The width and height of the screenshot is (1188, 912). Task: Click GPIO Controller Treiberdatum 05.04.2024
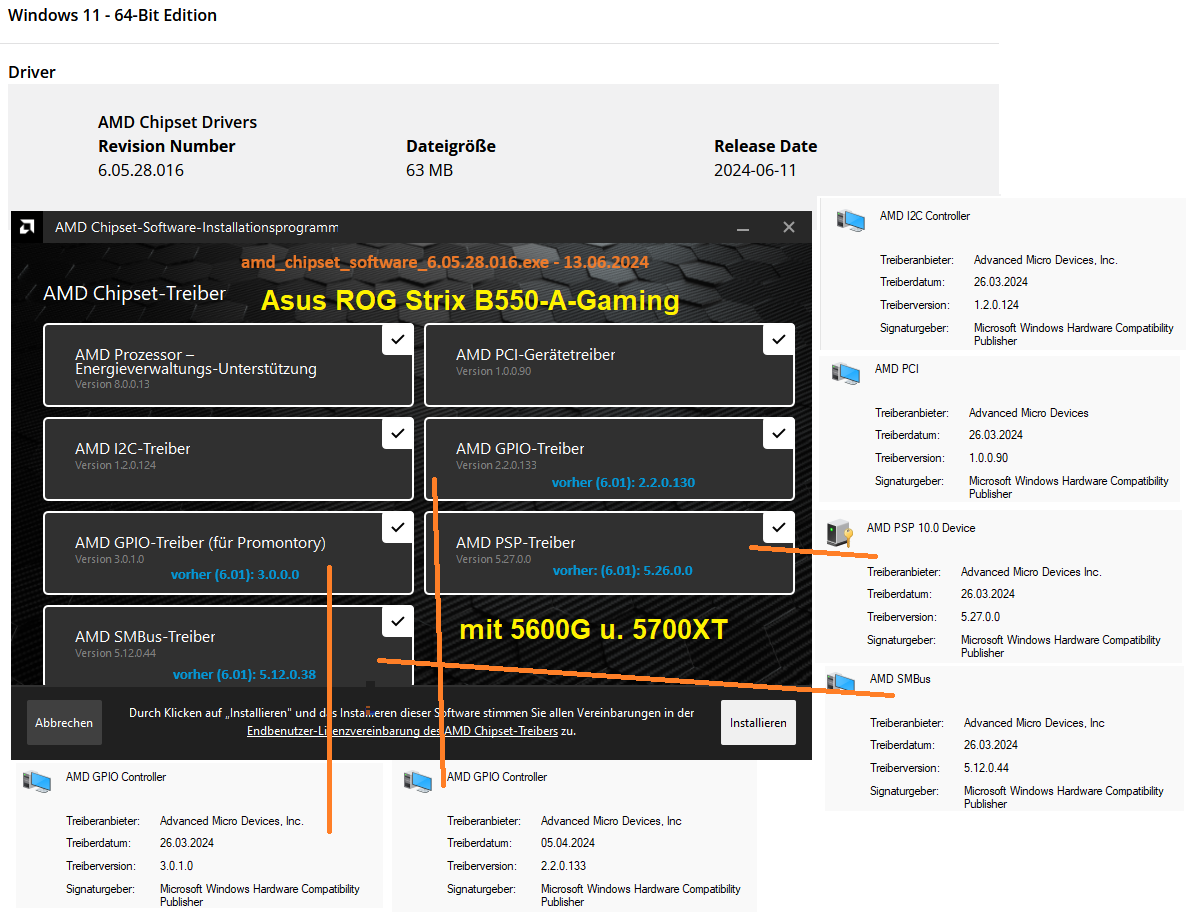click(x=568, y=843)
